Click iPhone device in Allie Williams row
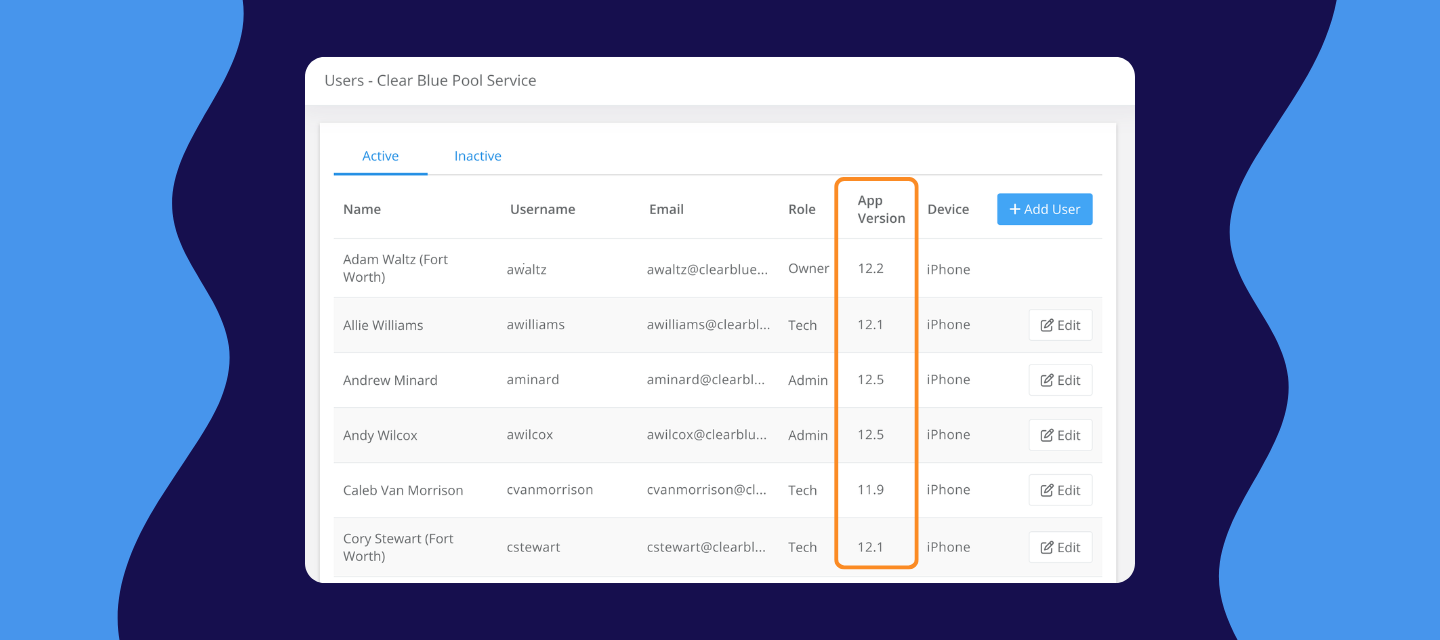 pyautogui.click(x=949, y=325)
